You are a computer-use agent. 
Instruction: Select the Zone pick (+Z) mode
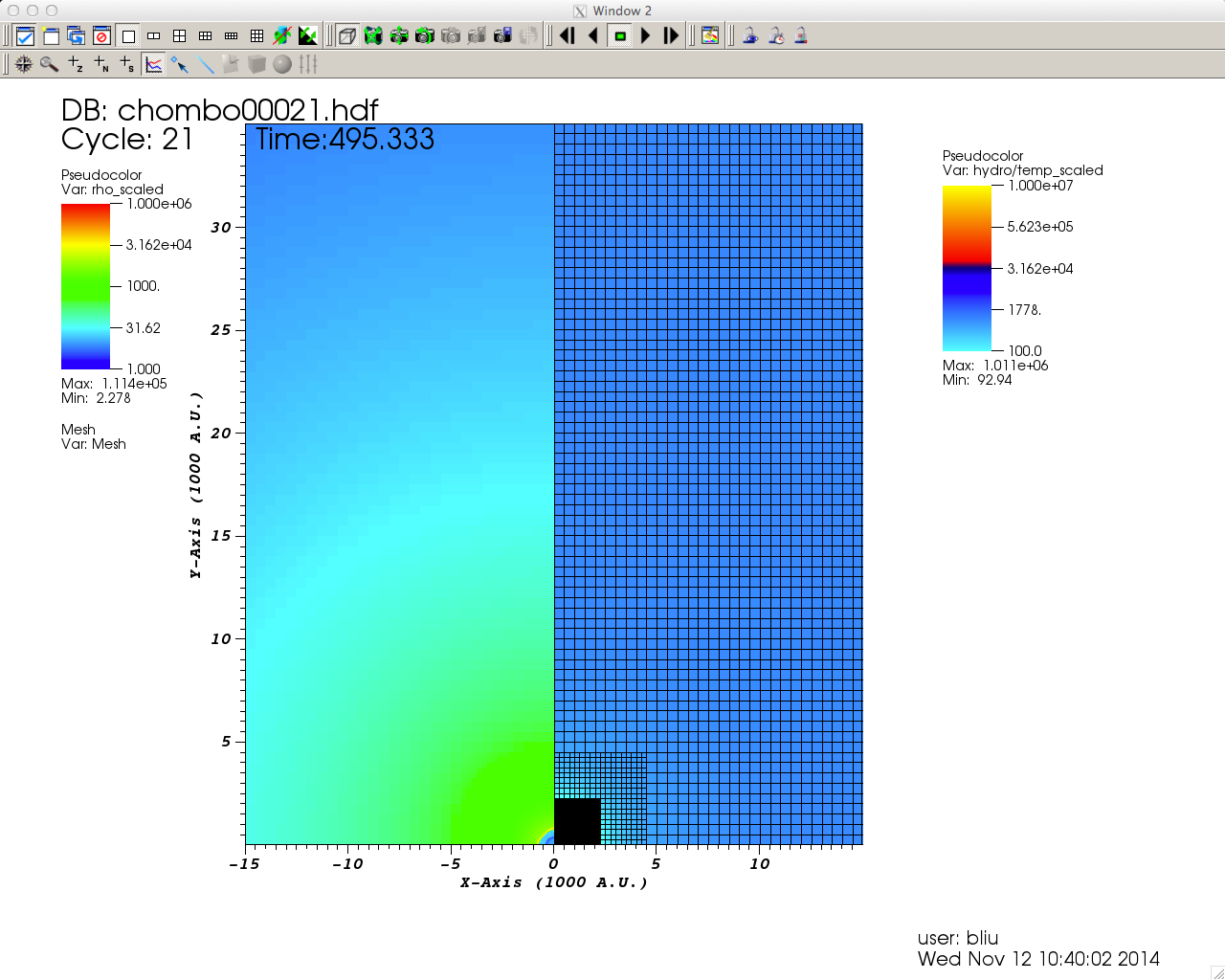(x=76, y=64)
